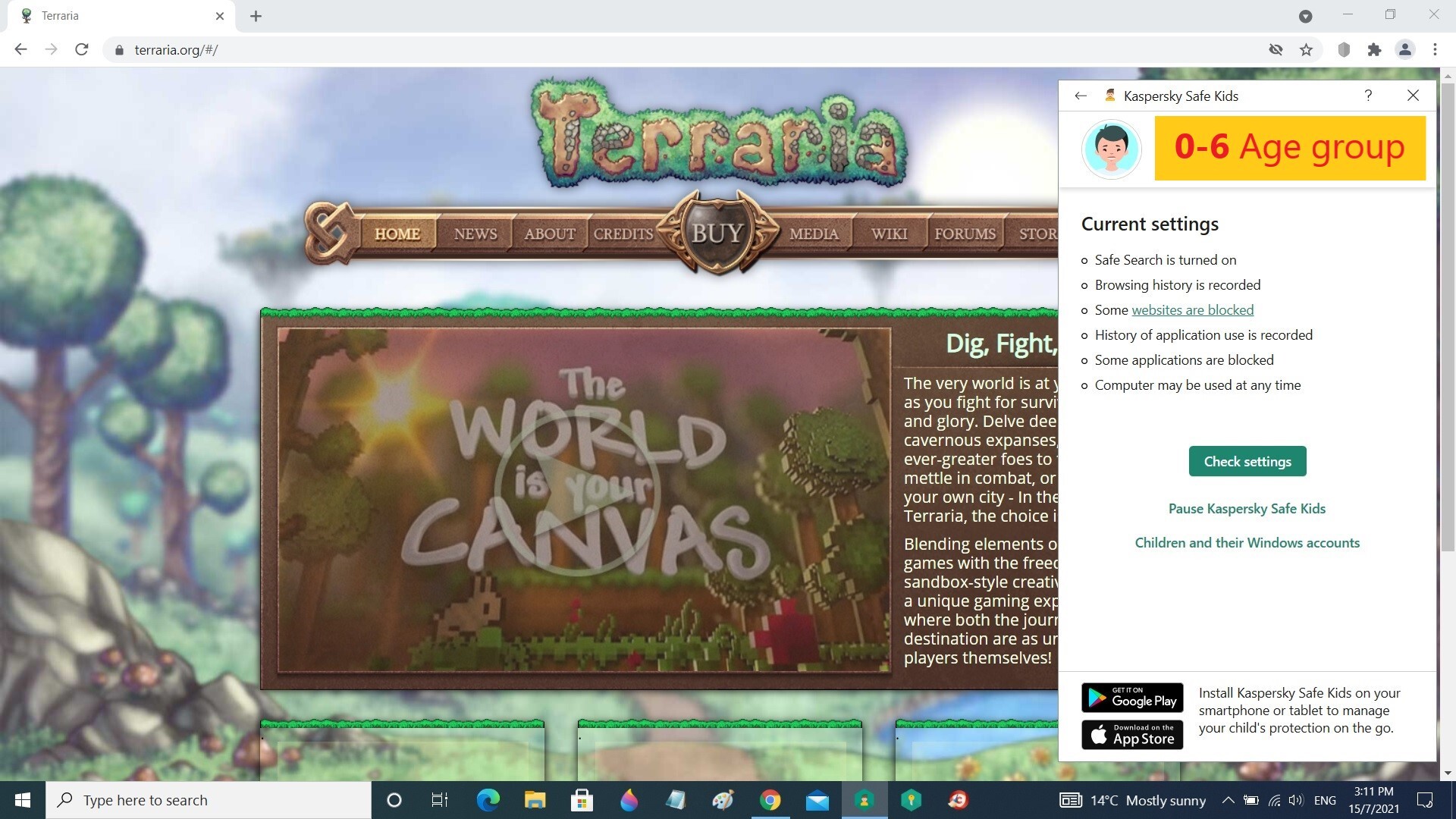Open Children and their Windows accounts link
Screen dimensions: 1456x819
click(1247, 543)
